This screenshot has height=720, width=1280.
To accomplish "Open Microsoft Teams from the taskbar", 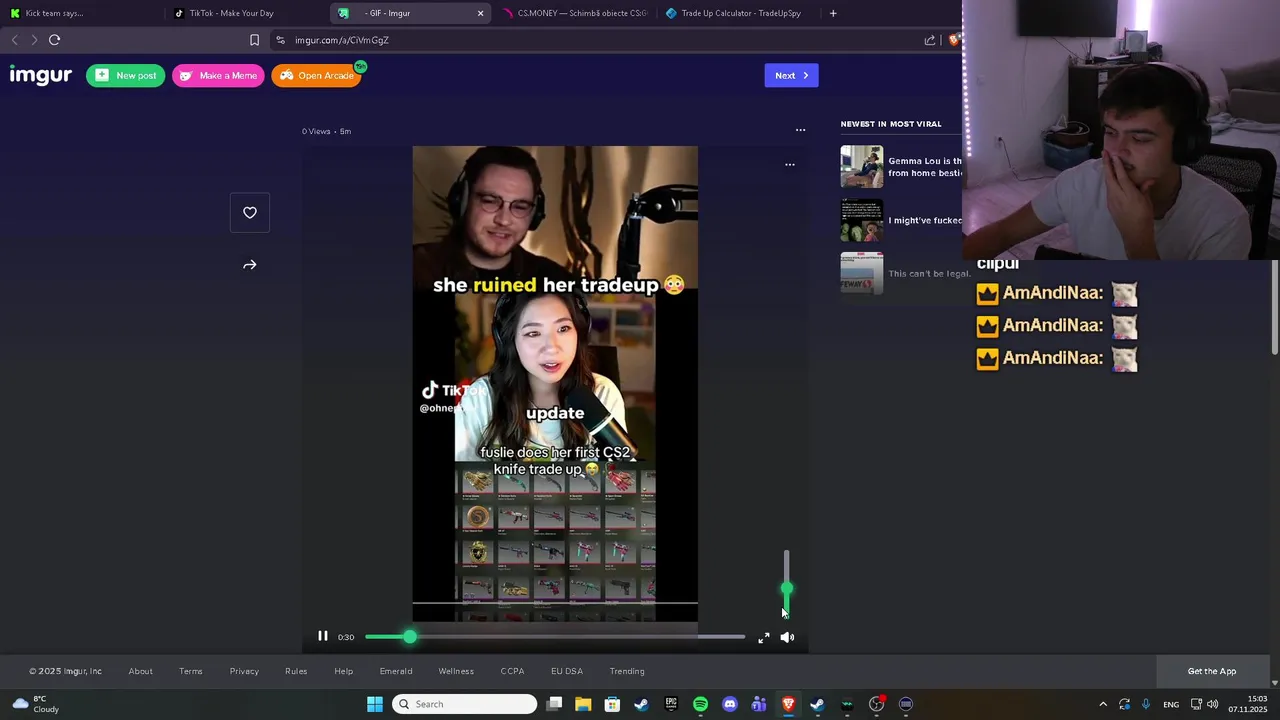I will pos(759,704).
